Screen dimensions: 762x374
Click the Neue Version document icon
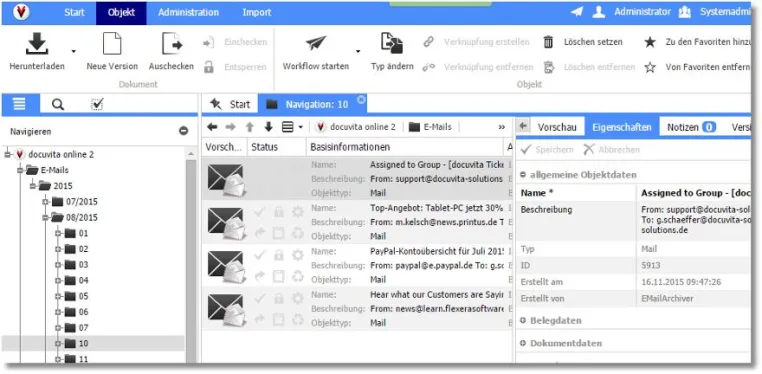coord(112,44)
